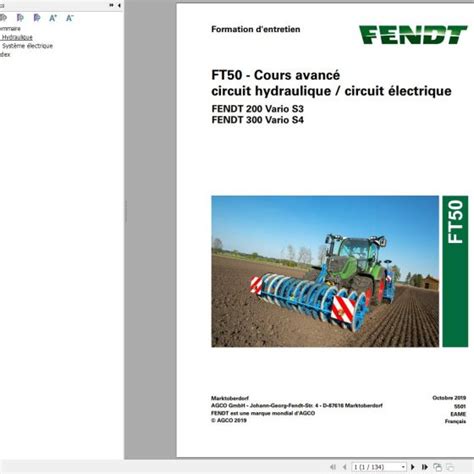Image resolution: width=474 pixels, height=474 pixels.
Task: Click the 'FENDT 200 Vario S3' line
Action: (x=258, y=109)
